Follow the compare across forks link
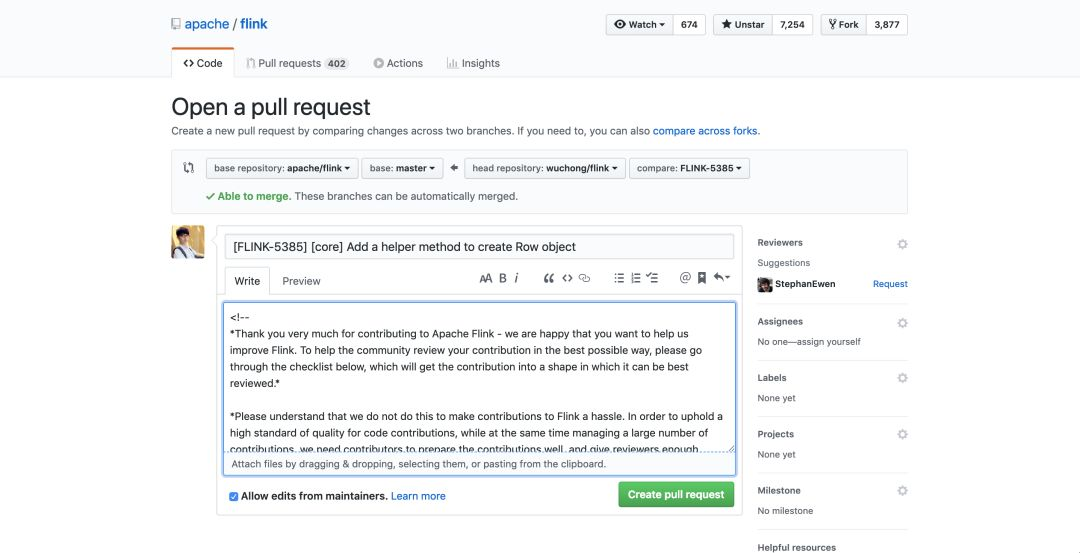Viewport: 1080px width, 553px height. pos(705,131)
